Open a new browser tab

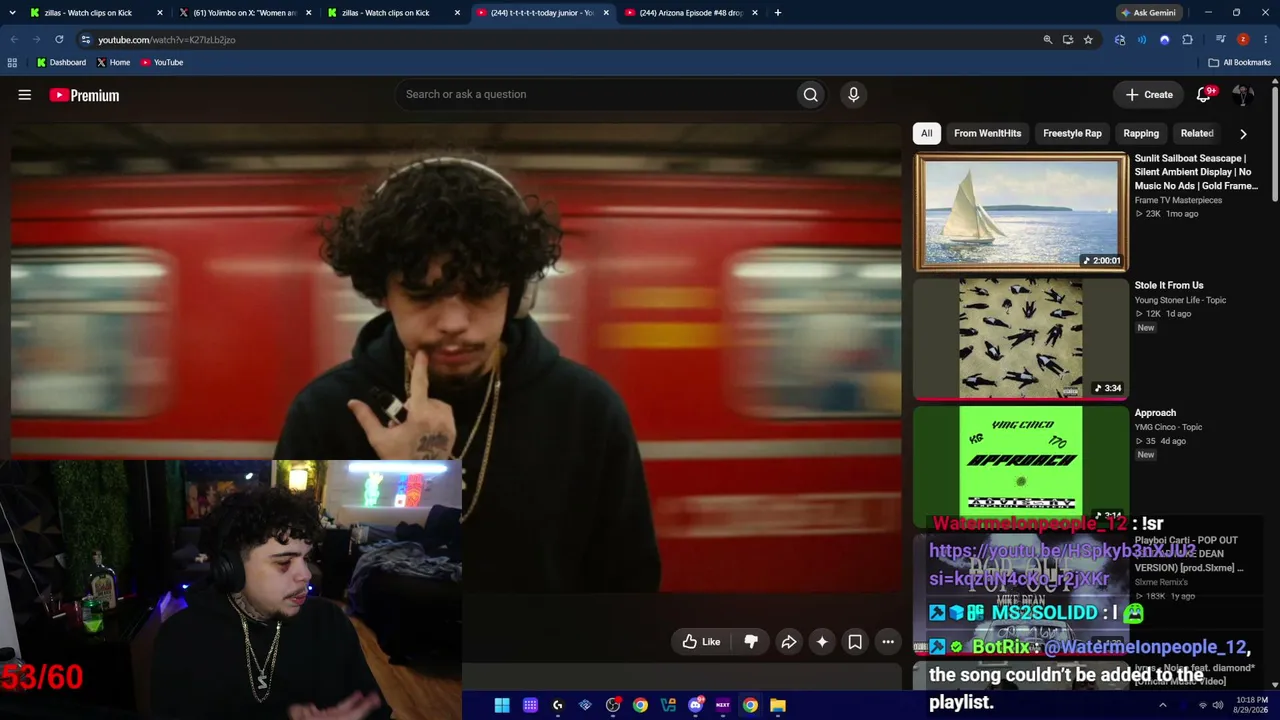pos(777,13)
